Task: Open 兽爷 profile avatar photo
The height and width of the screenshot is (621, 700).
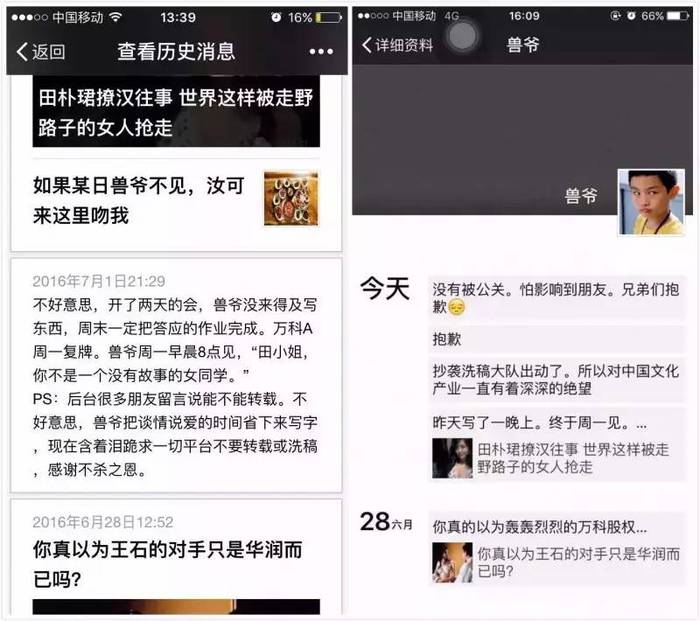Action: [x=651, y=202]
